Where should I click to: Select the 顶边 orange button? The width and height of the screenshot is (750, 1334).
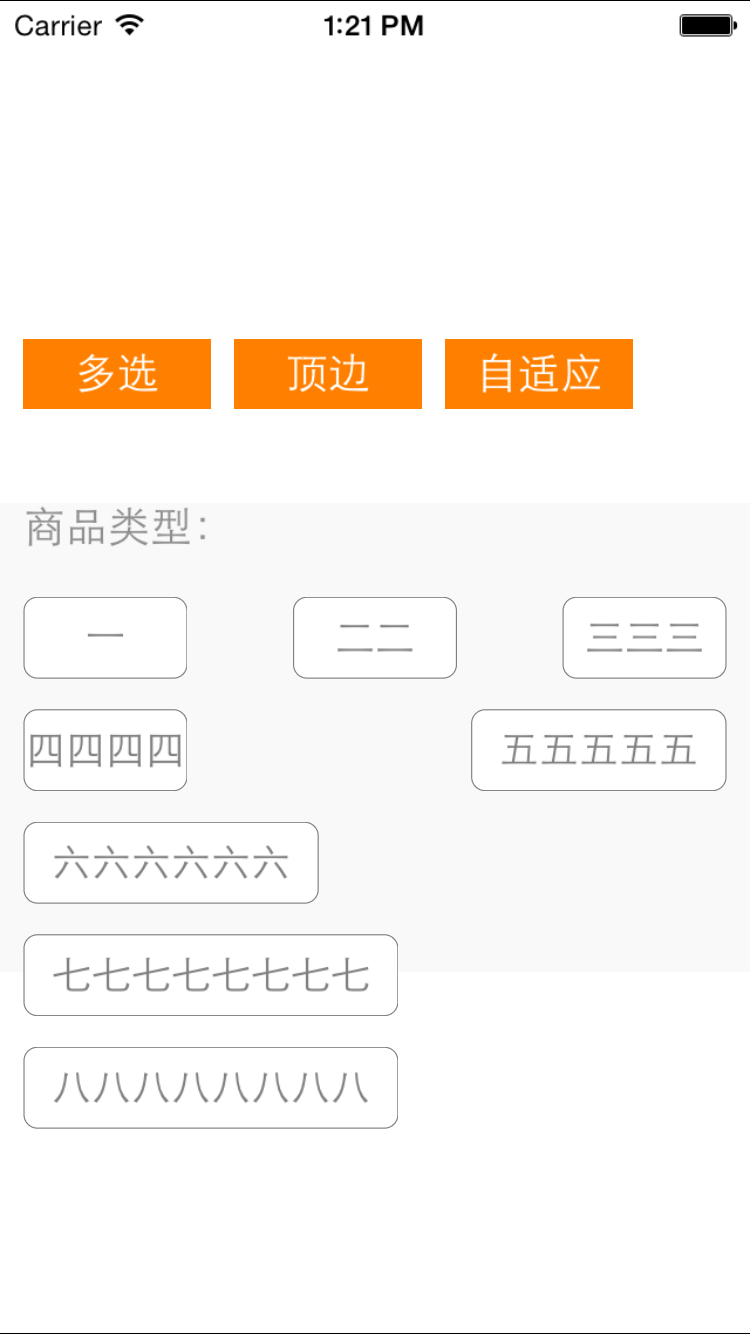pyautogui.click(x=328, y=374)
